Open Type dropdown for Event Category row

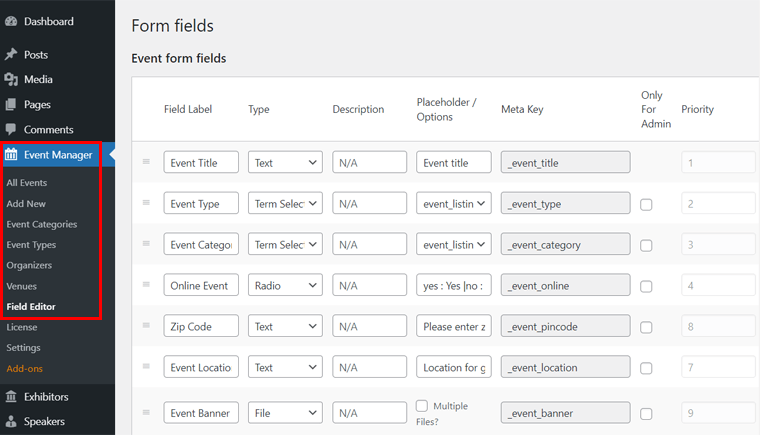pyautogui.click(x=285, y=244)
